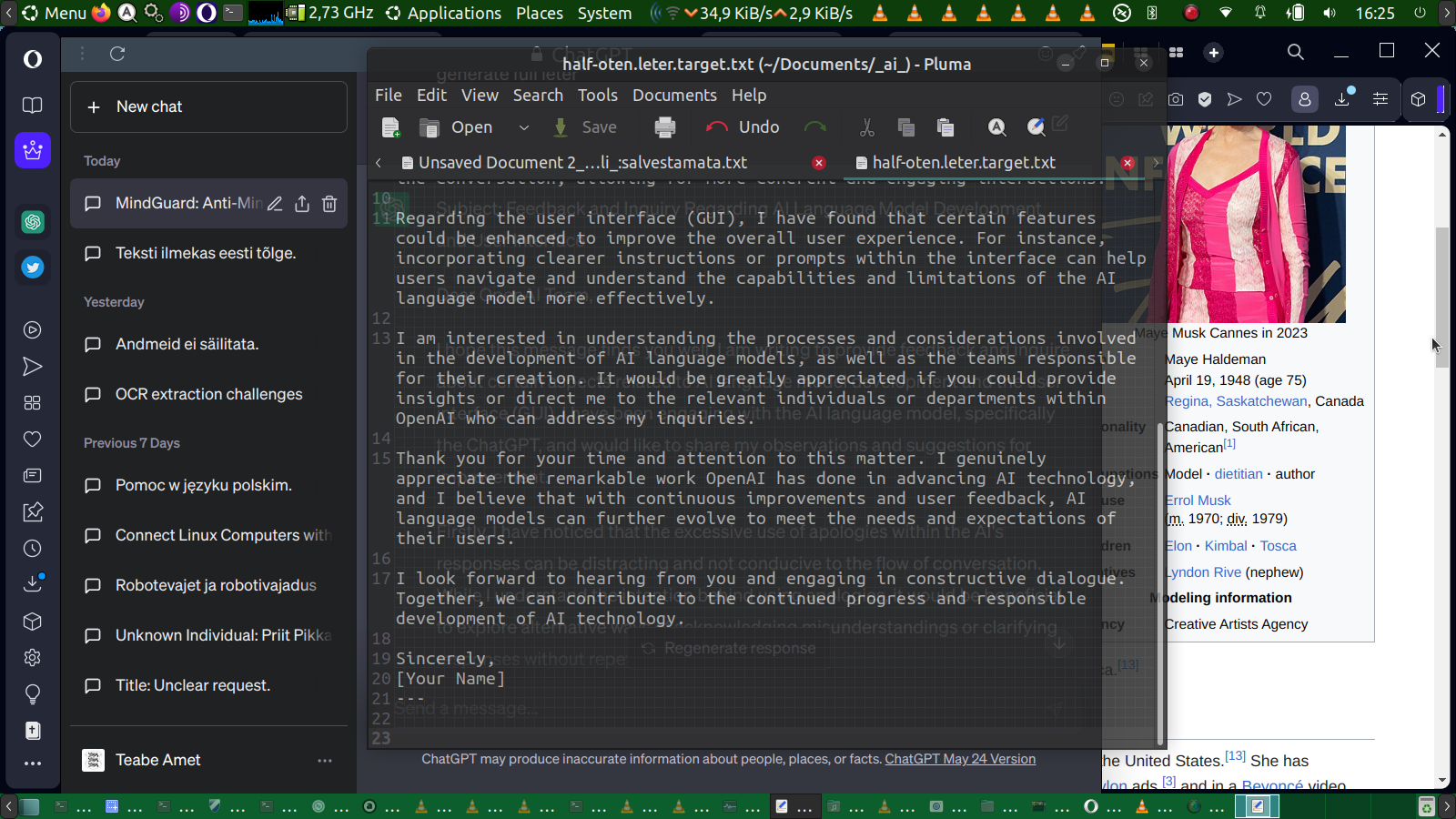Redo the last undone action in Pluma
The height and width of the screenshot is (819, 1456).
pos(815,127)
